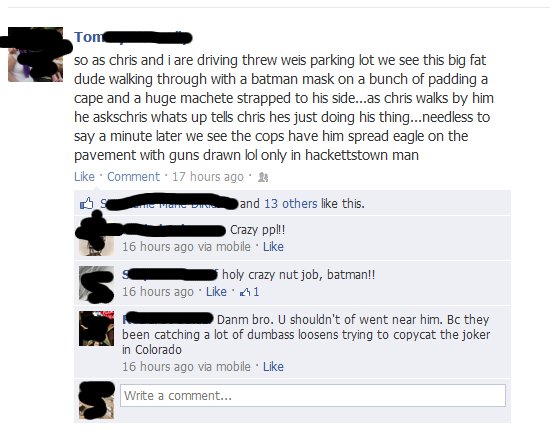Screen dimensions: 558x434
Task: Like the 'Crazy ppl!!' comment
Action: pos(273,247)
